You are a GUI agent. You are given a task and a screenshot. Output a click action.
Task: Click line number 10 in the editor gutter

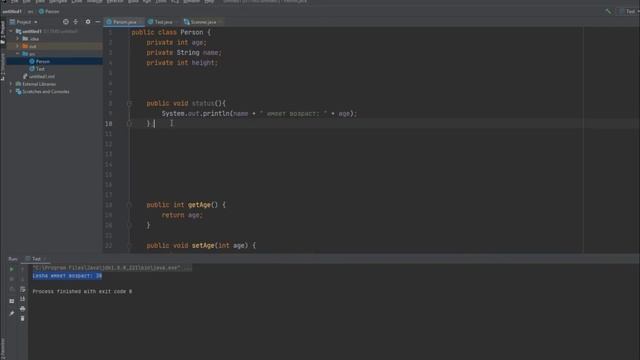109,124
